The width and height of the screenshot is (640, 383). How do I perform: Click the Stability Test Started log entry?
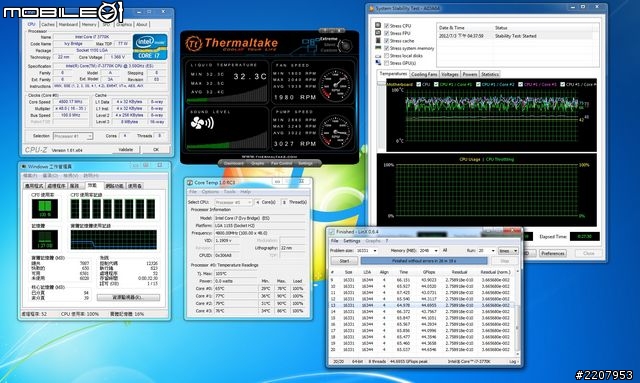516,36
